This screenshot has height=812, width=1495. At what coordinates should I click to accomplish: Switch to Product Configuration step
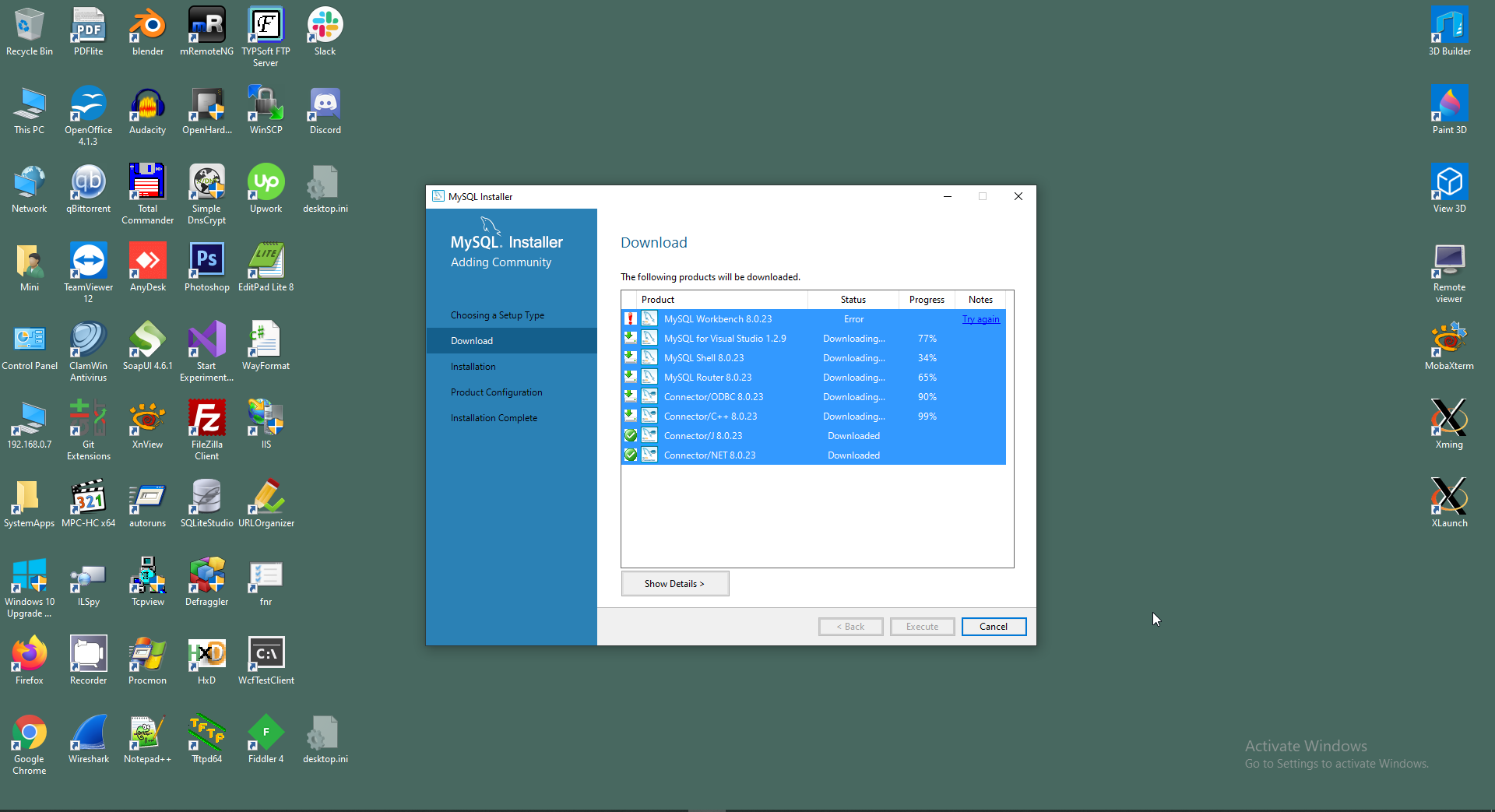497,392
